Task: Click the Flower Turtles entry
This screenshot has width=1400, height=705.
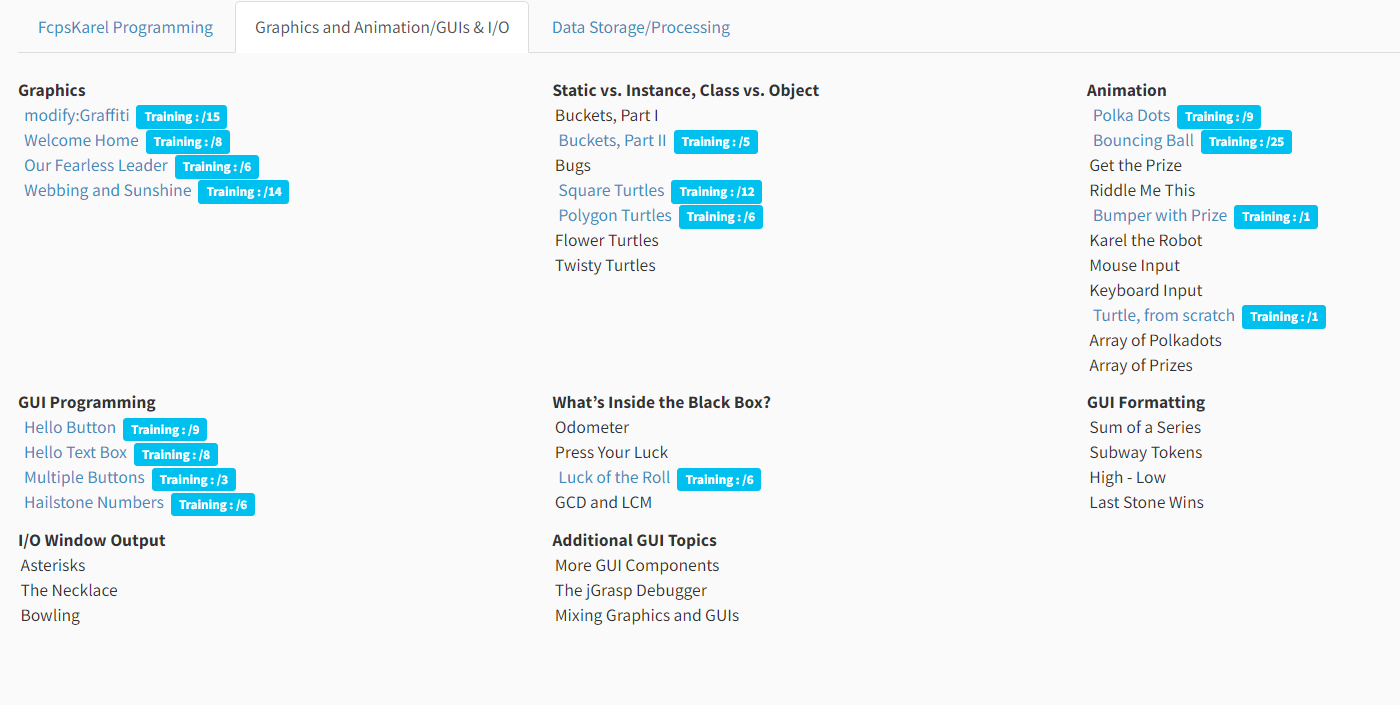Action: click(x=607, y=240)
